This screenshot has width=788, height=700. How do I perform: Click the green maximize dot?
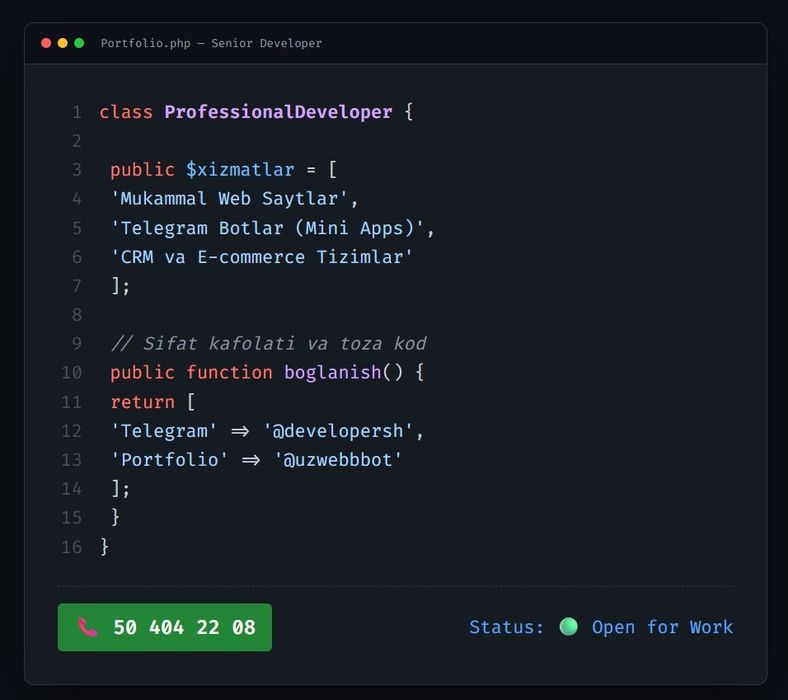coord(79,44)
